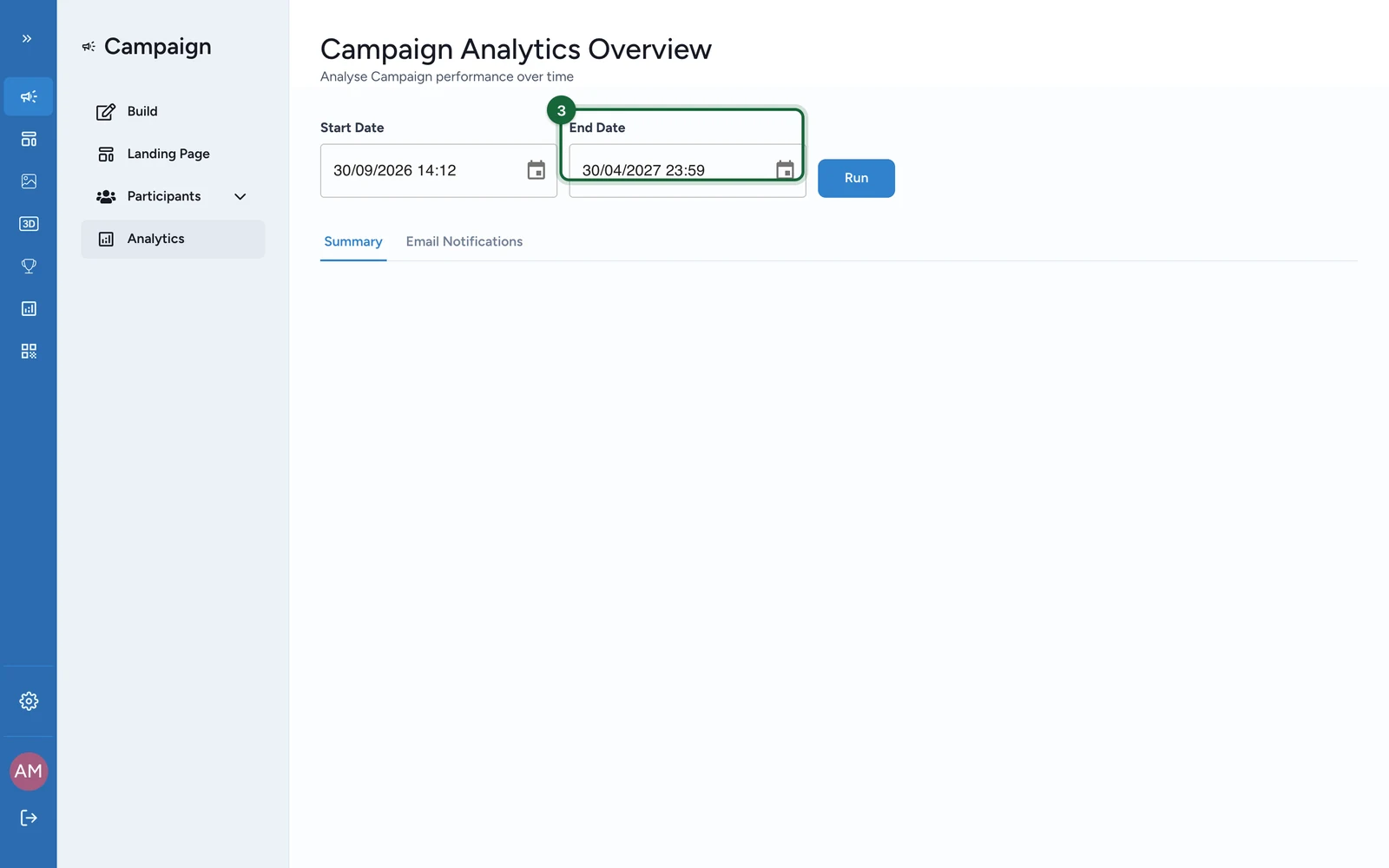
Task: Open Landing Page menu item
Action: point(173,154)
